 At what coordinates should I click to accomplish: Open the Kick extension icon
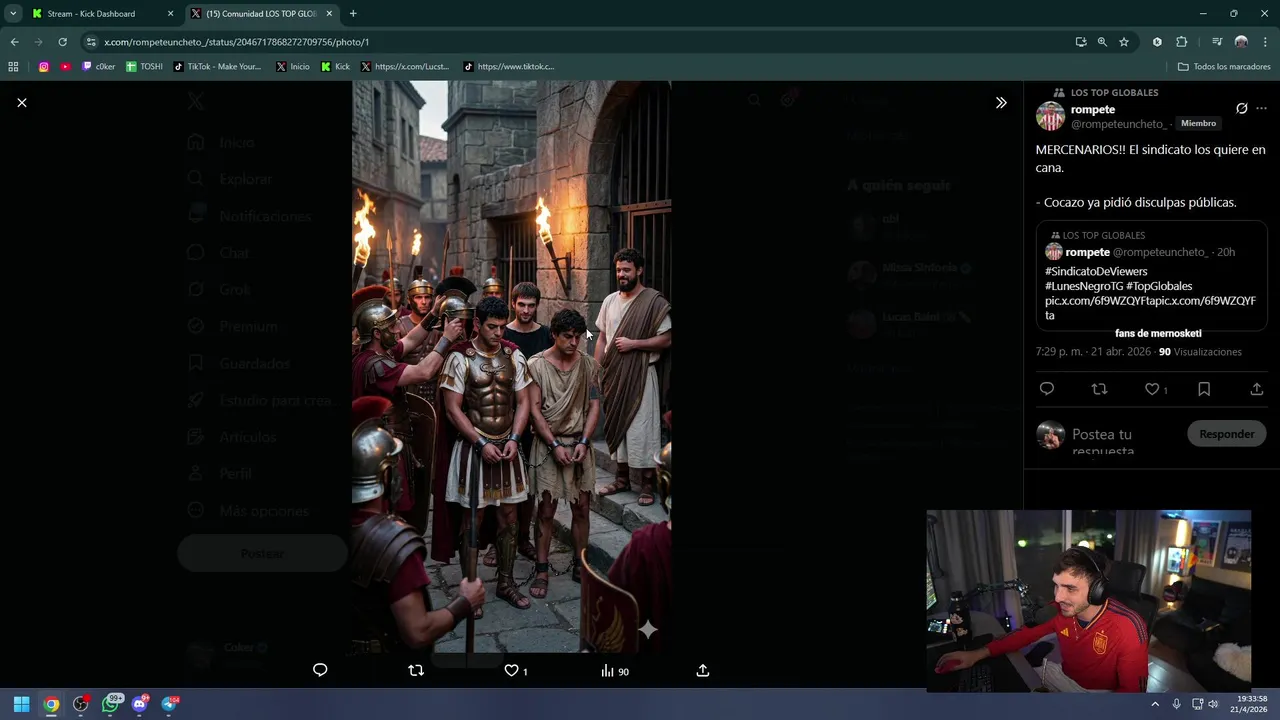(x=1157, y=42)
